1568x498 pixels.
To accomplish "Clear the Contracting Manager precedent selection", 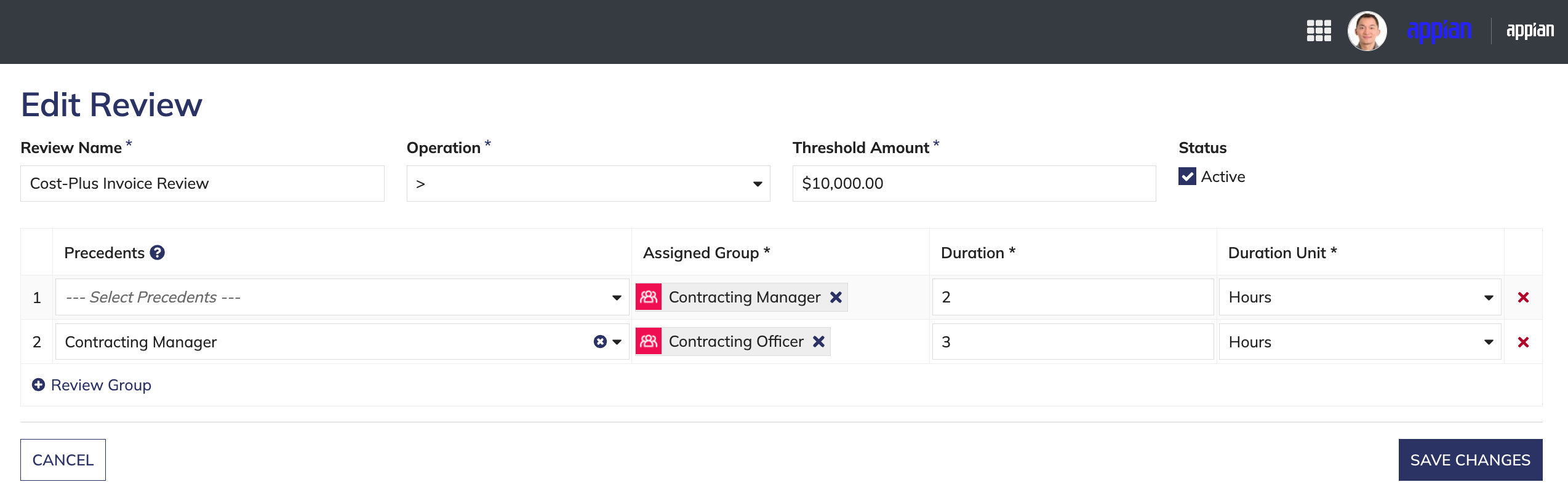I will [x=600, y=342].
